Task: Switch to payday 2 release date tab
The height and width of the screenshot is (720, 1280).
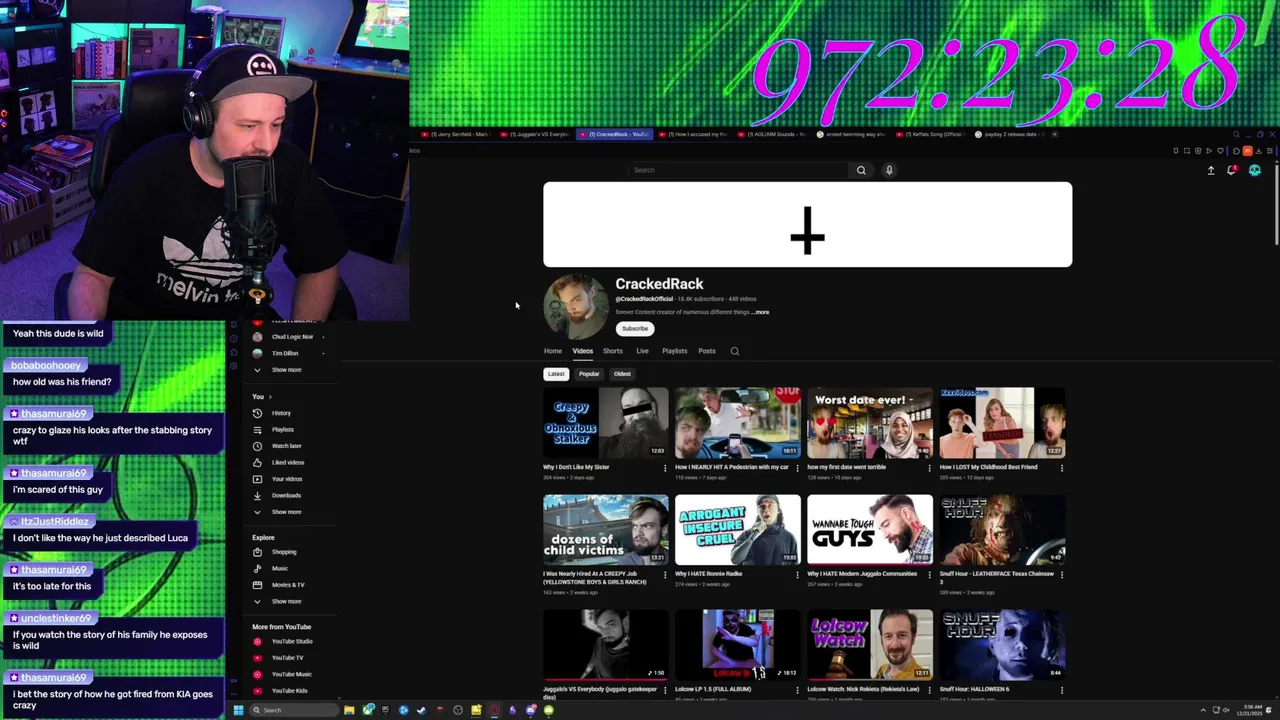Action: click(1011, 134)
